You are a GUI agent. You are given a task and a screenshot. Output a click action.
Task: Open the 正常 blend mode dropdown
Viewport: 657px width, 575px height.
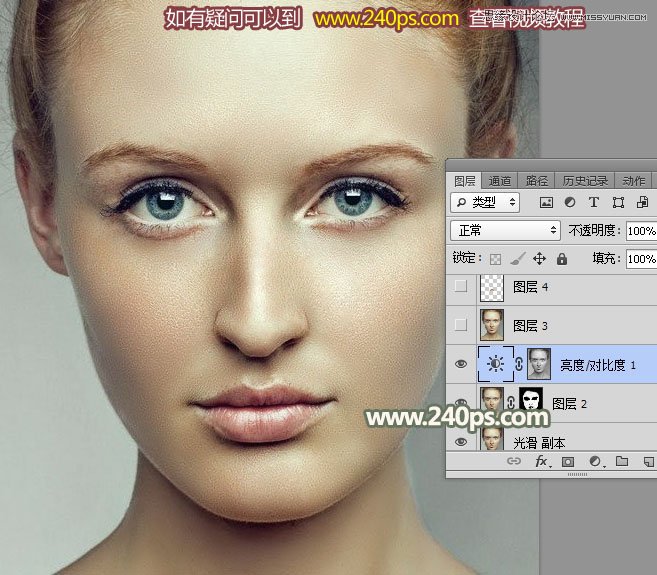[506, 230]
